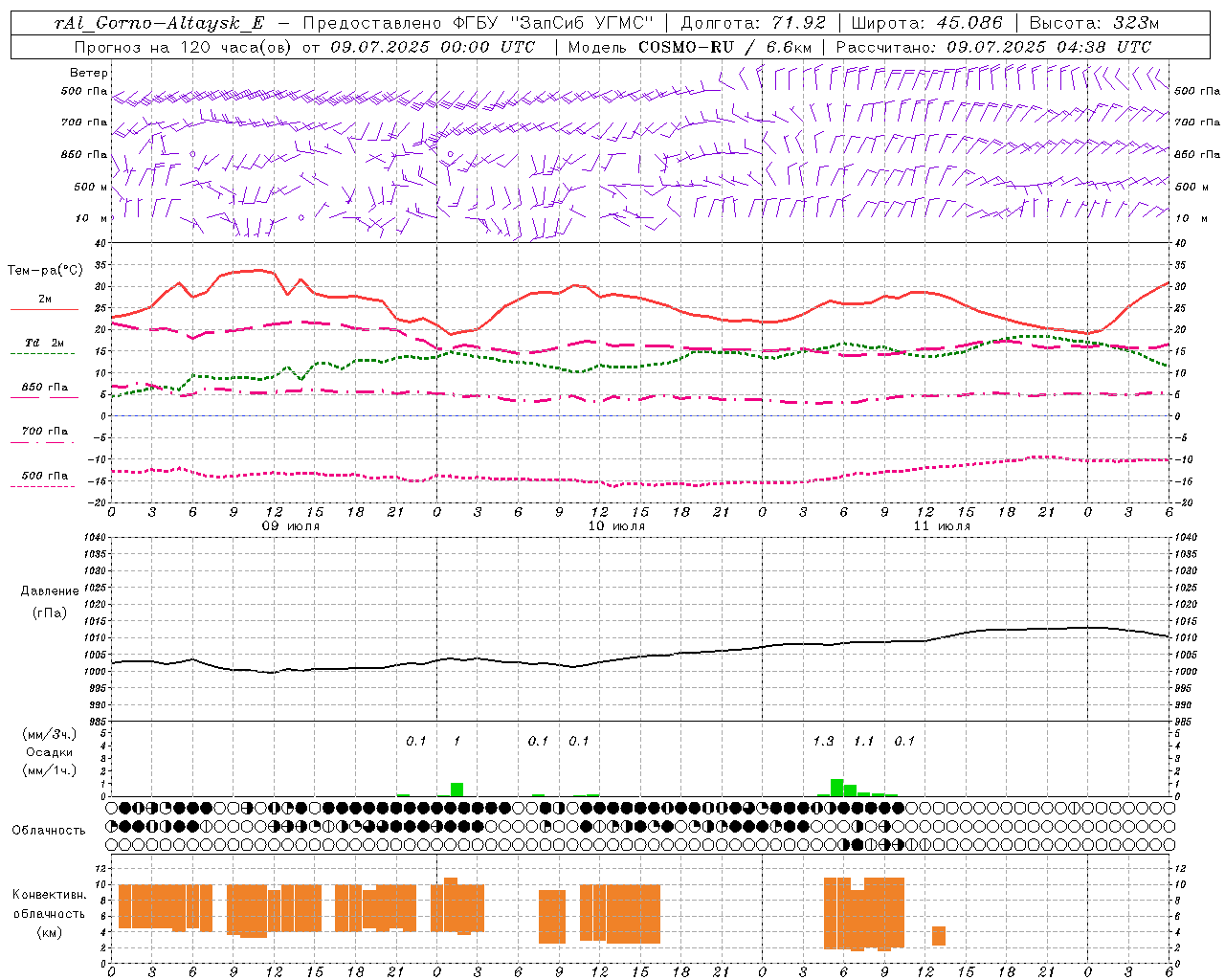Click the 500 м wind level label on left
1225x980 pixels.
click(x=93, y=187)
